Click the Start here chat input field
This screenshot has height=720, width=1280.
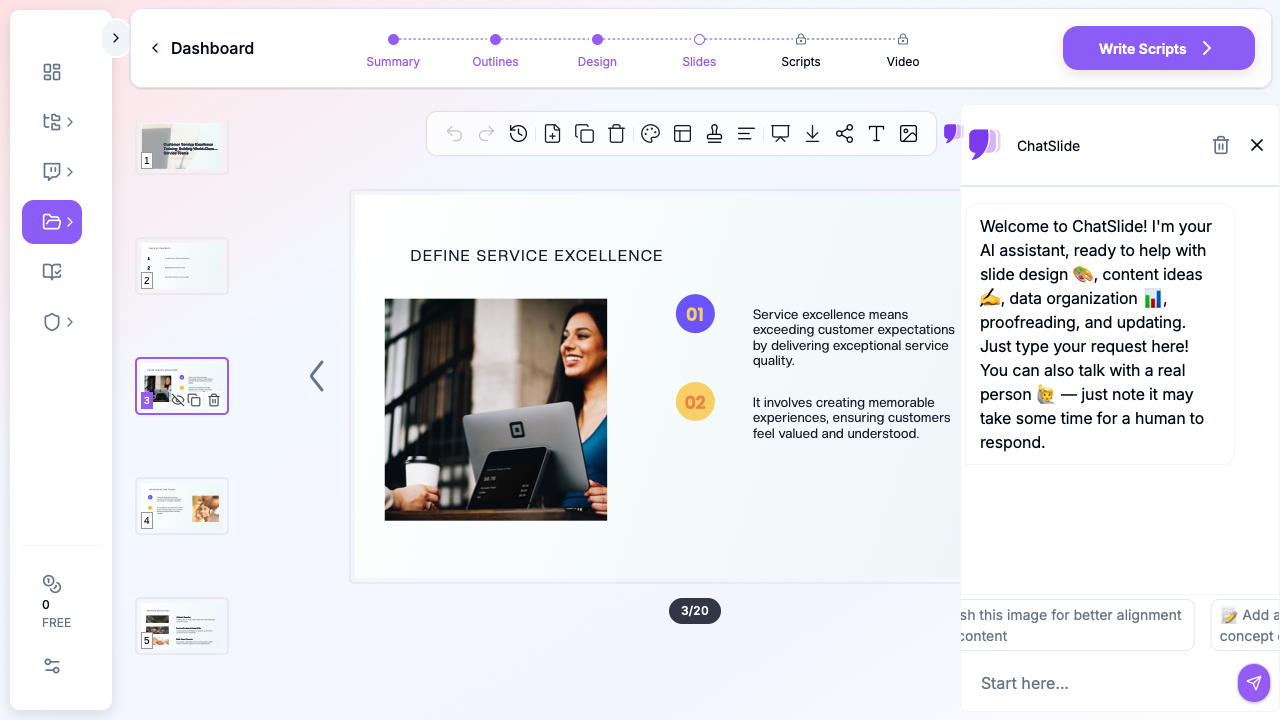tap(1100, 683)
